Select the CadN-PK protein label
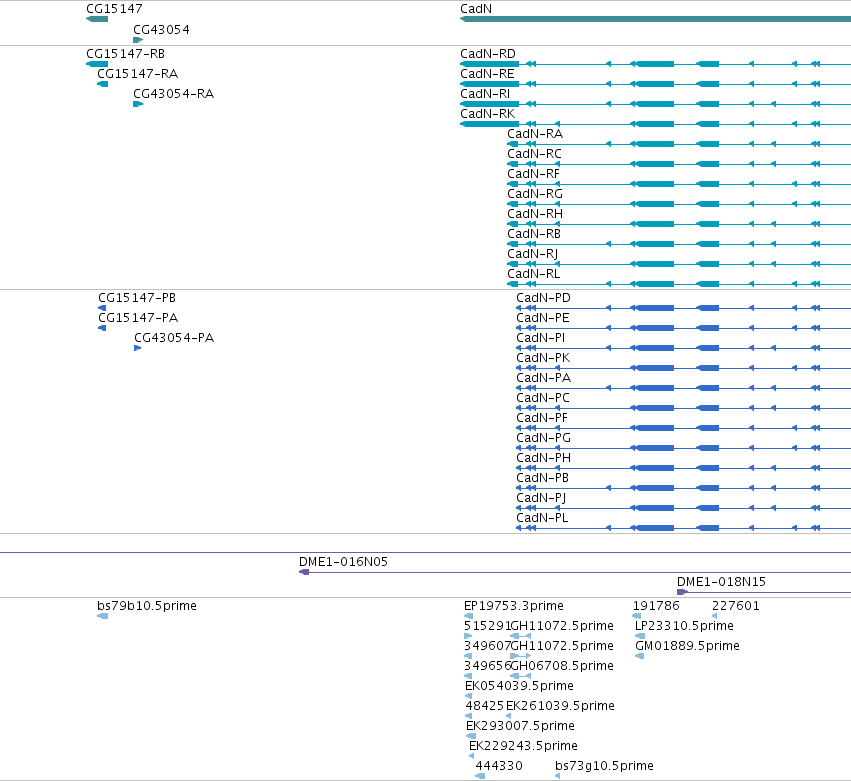 543,358
